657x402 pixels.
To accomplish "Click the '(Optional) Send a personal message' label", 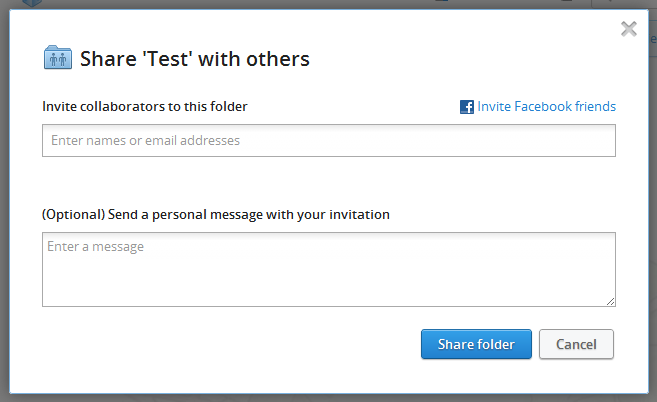I will click(215, 214).
